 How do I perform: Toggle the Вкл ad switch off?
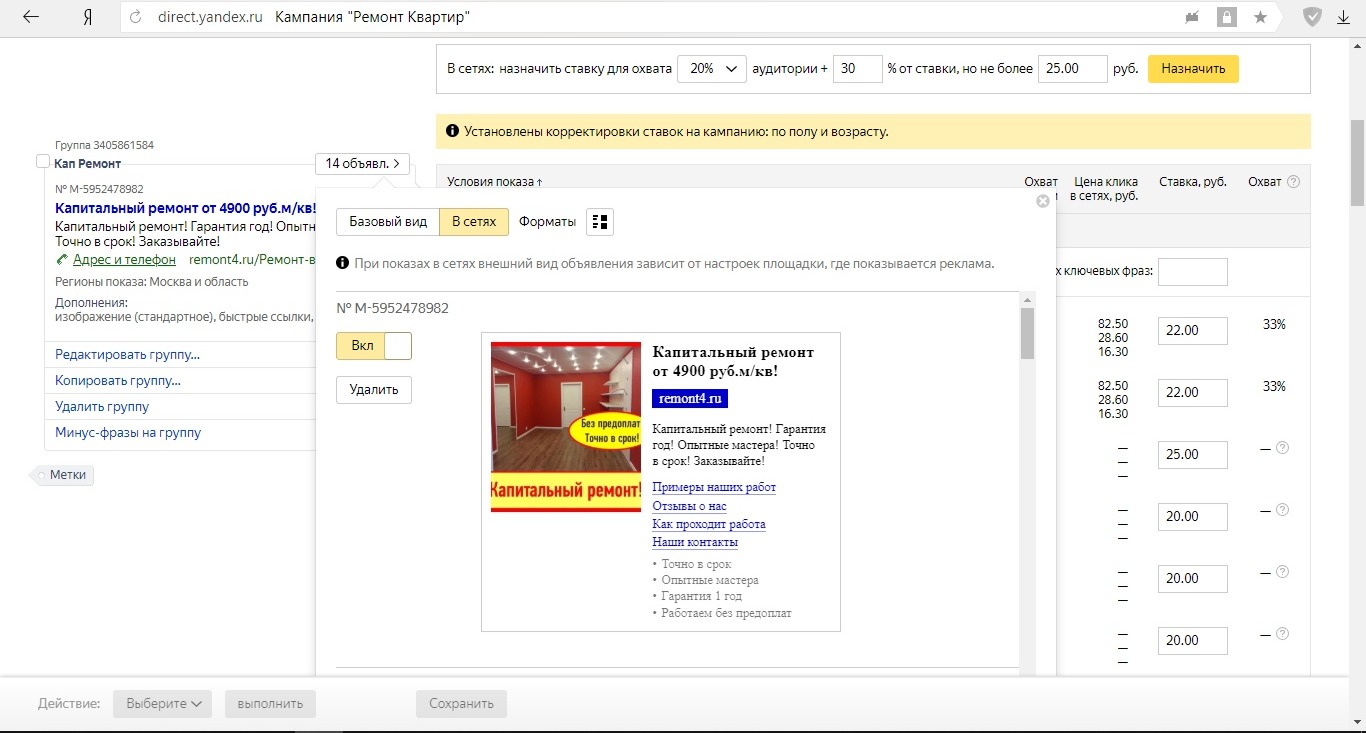point(374,346)
